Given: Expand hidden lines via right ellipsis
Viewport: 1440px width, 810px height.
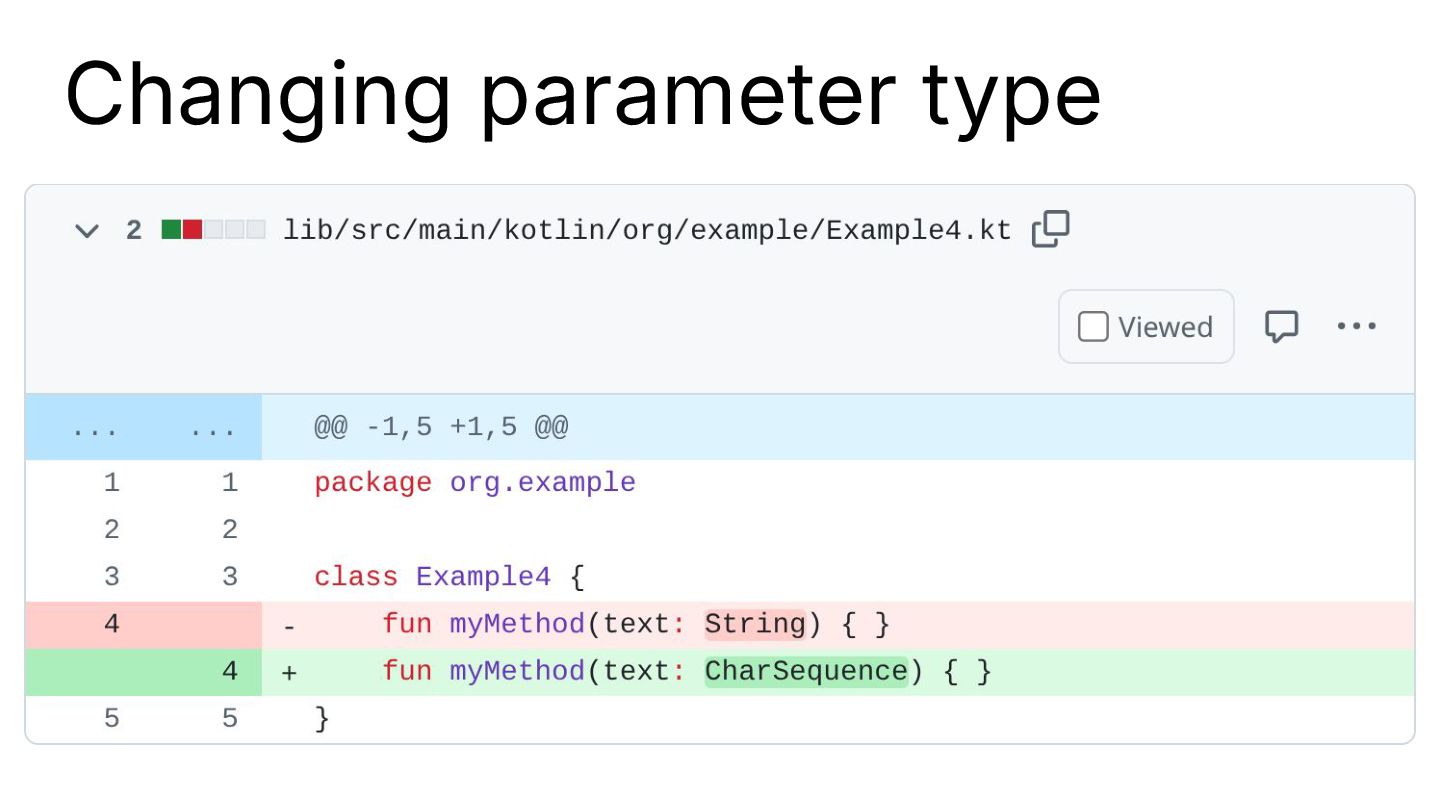Looking at the screenshot, I should tap(213, 429).
